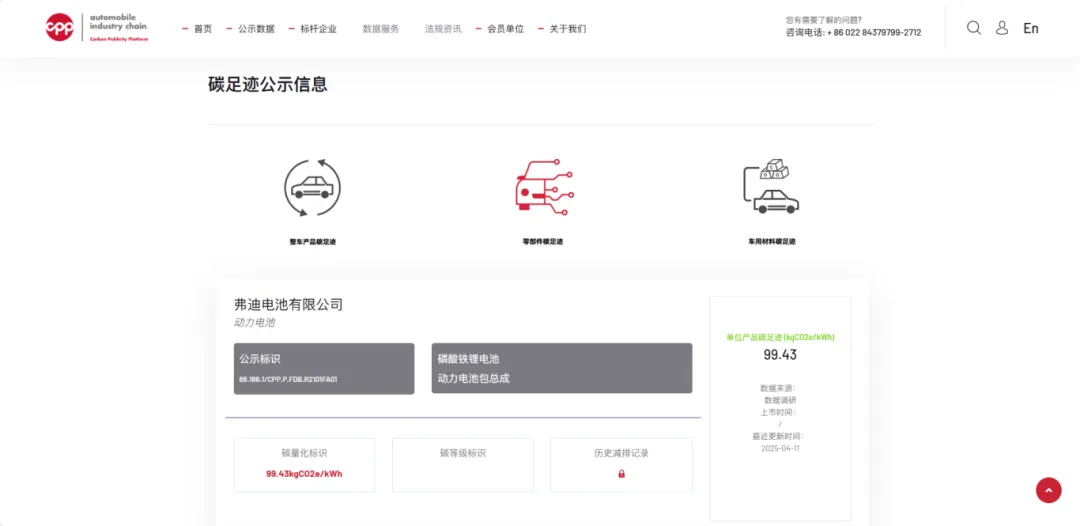Click the red value 99.43kgCO2e/kWh
Image resolution: width=1080 pixels, height=526 pixels.
304,474
